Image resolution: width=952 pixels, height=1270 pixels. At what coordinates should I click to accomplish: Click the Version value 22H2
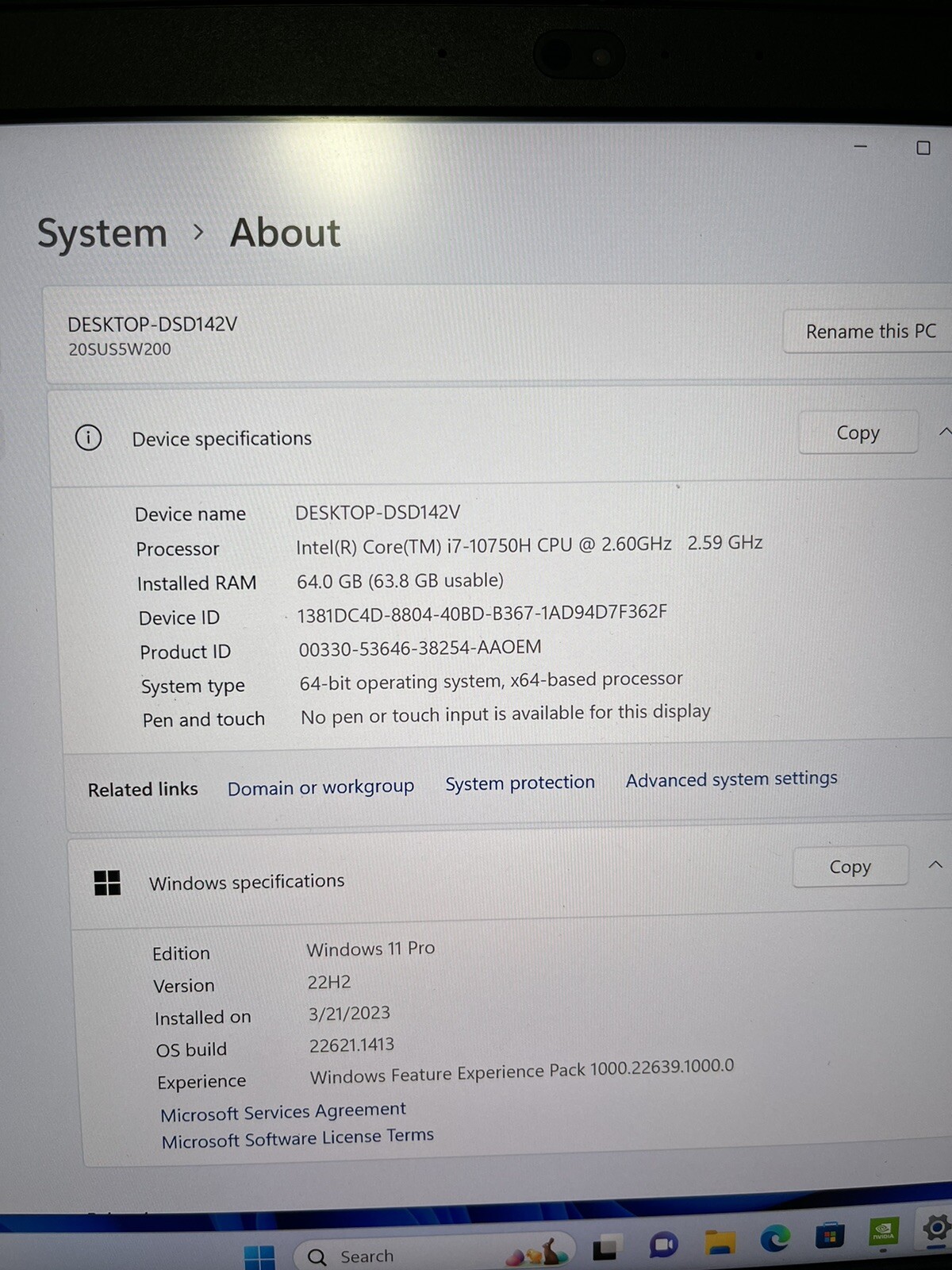click(328, 983)
